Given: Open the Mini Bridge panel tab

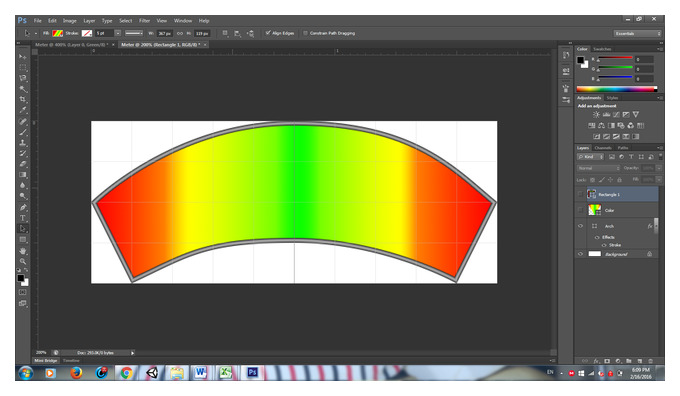Looking at the screenshot, I should coord(46,360).
